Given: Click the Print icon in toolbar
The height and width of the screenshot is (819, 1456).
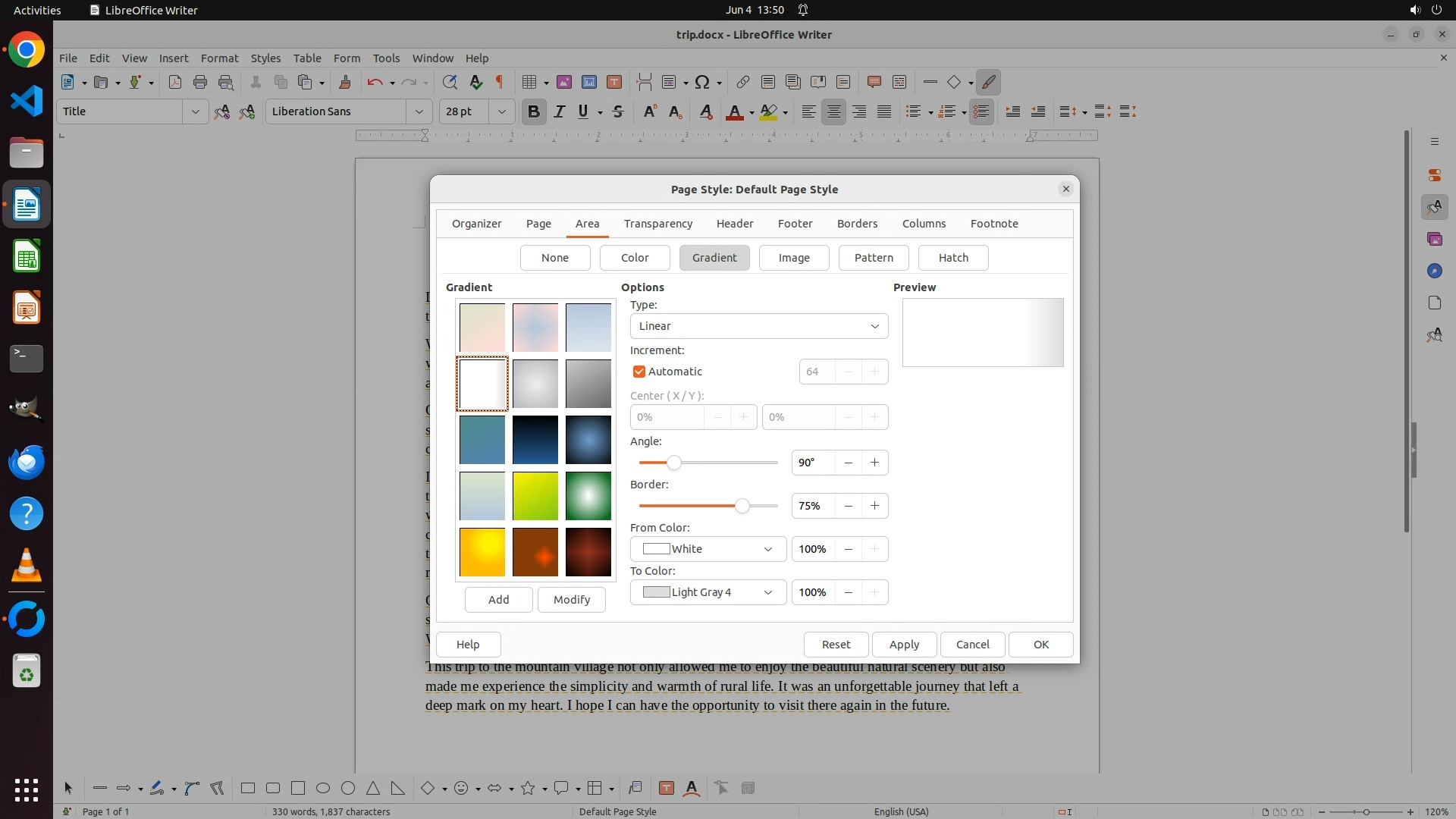Looking at the screenshot, I should point(200,83).
